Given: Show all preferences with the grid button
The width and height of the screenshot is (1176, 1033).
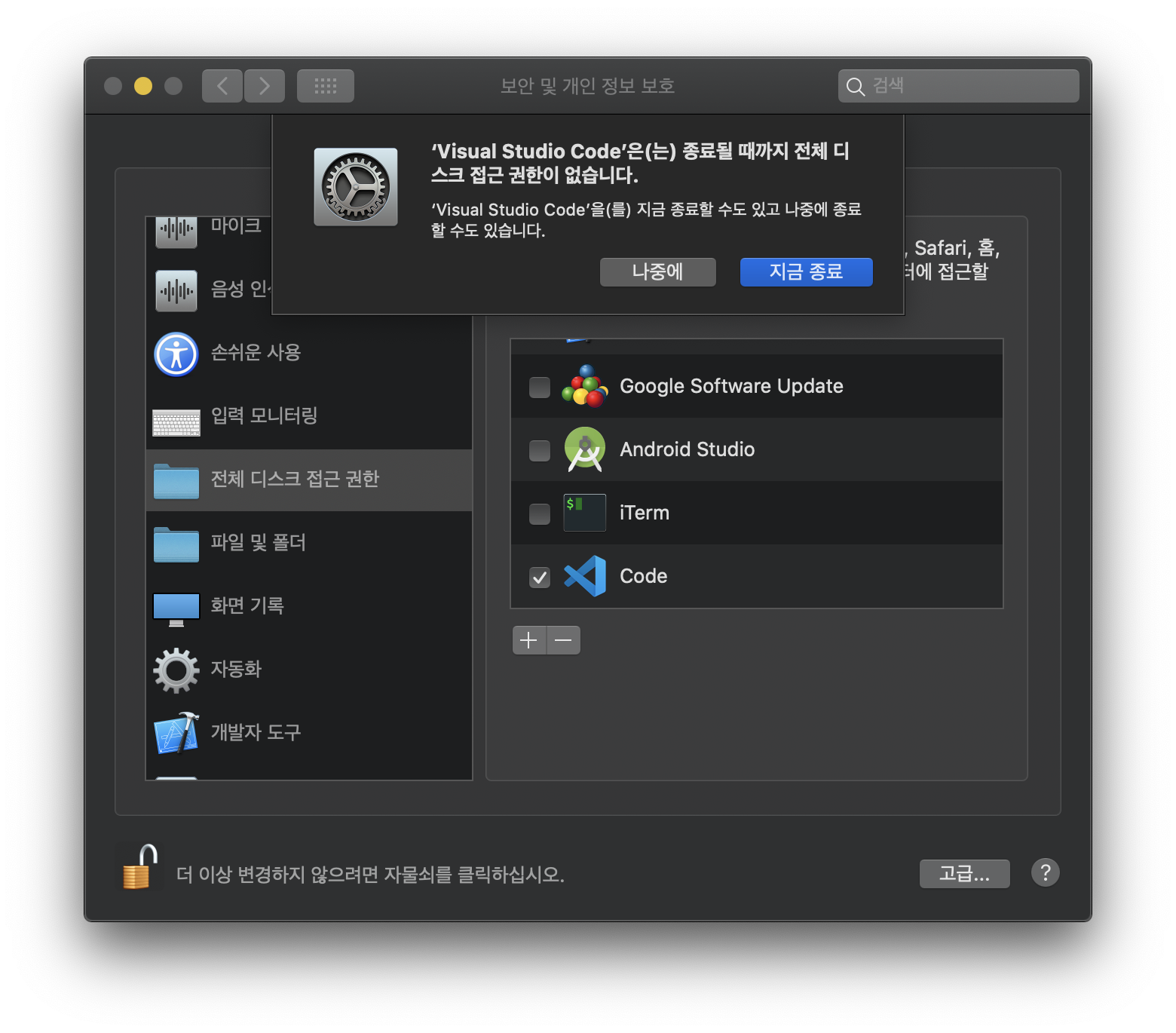Looking at the screenshot, I should 326,86.
